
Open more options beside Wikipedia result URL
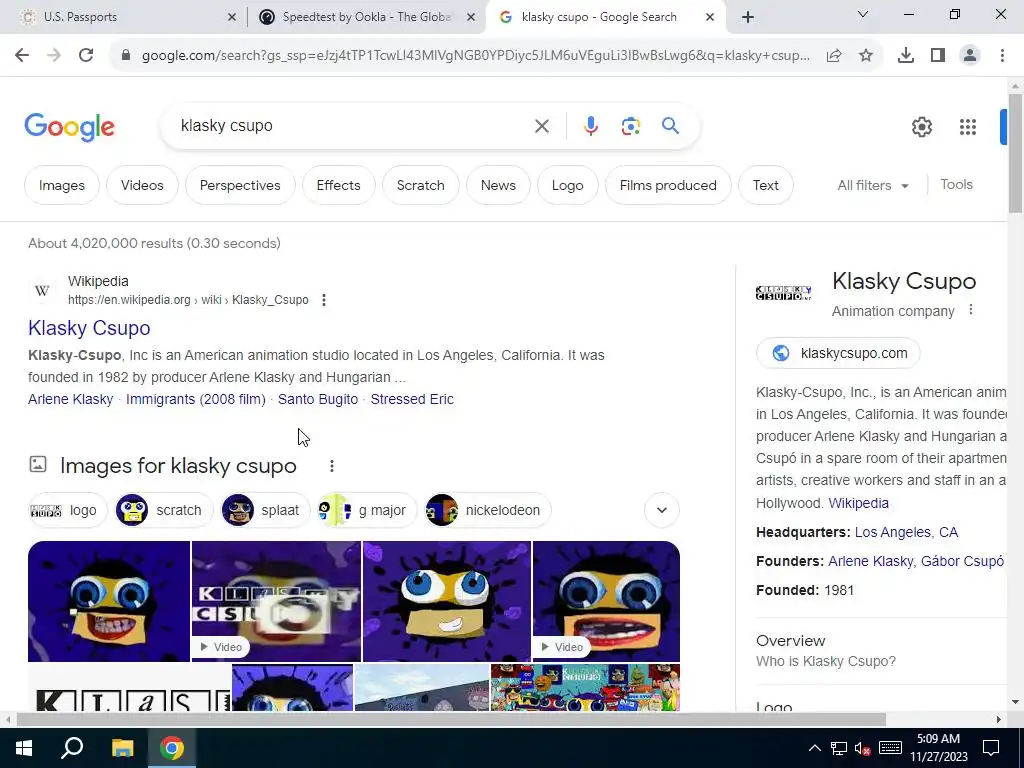pos(324,300)
